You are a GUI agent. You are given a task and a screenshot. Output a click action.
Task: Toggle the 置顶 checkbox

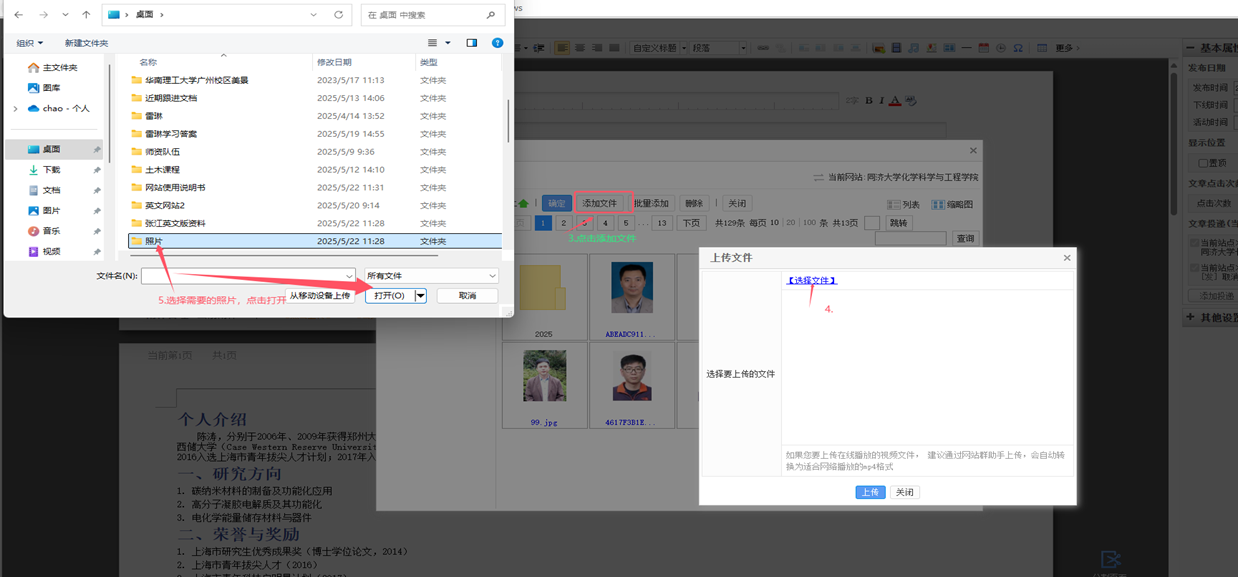coord(1204,163)
